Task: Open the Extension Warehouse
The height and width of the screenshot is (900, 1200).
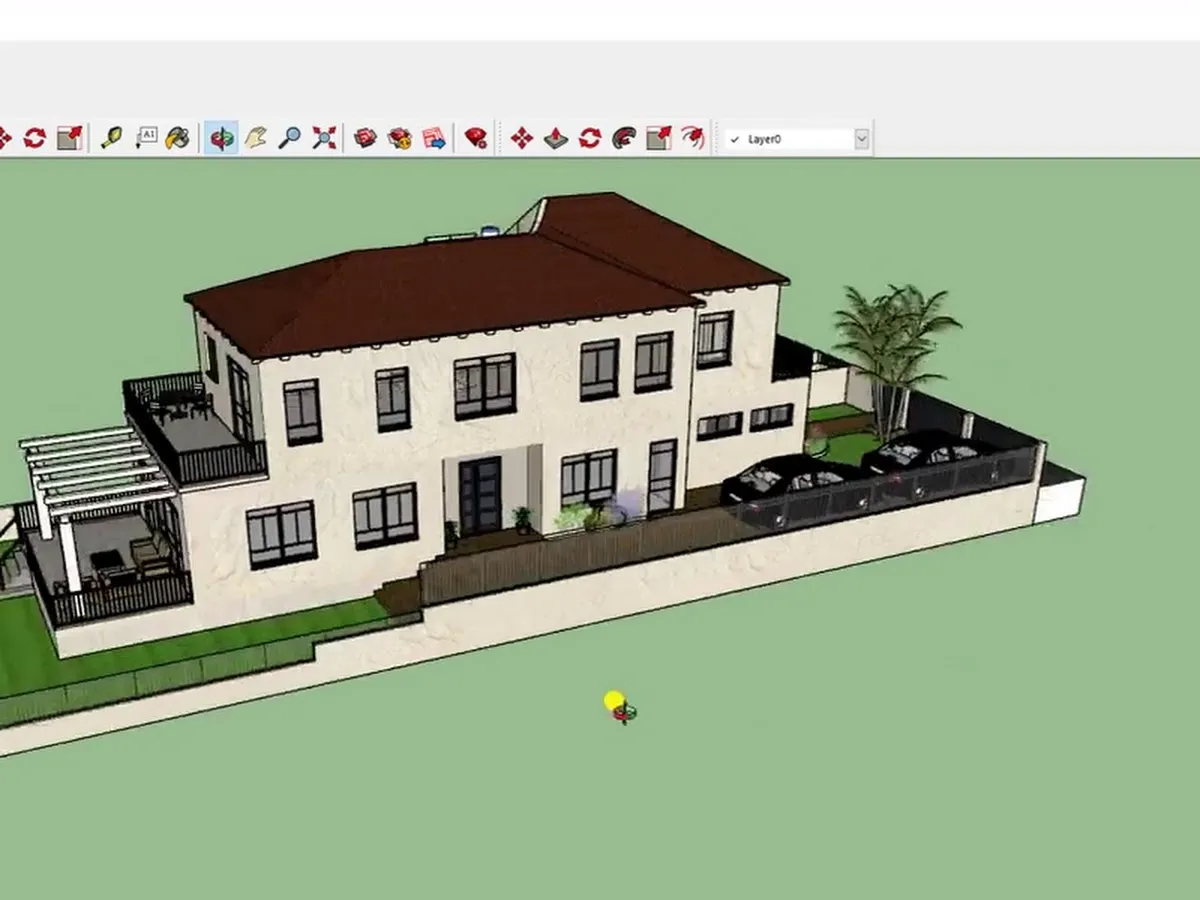Action: 400,138
